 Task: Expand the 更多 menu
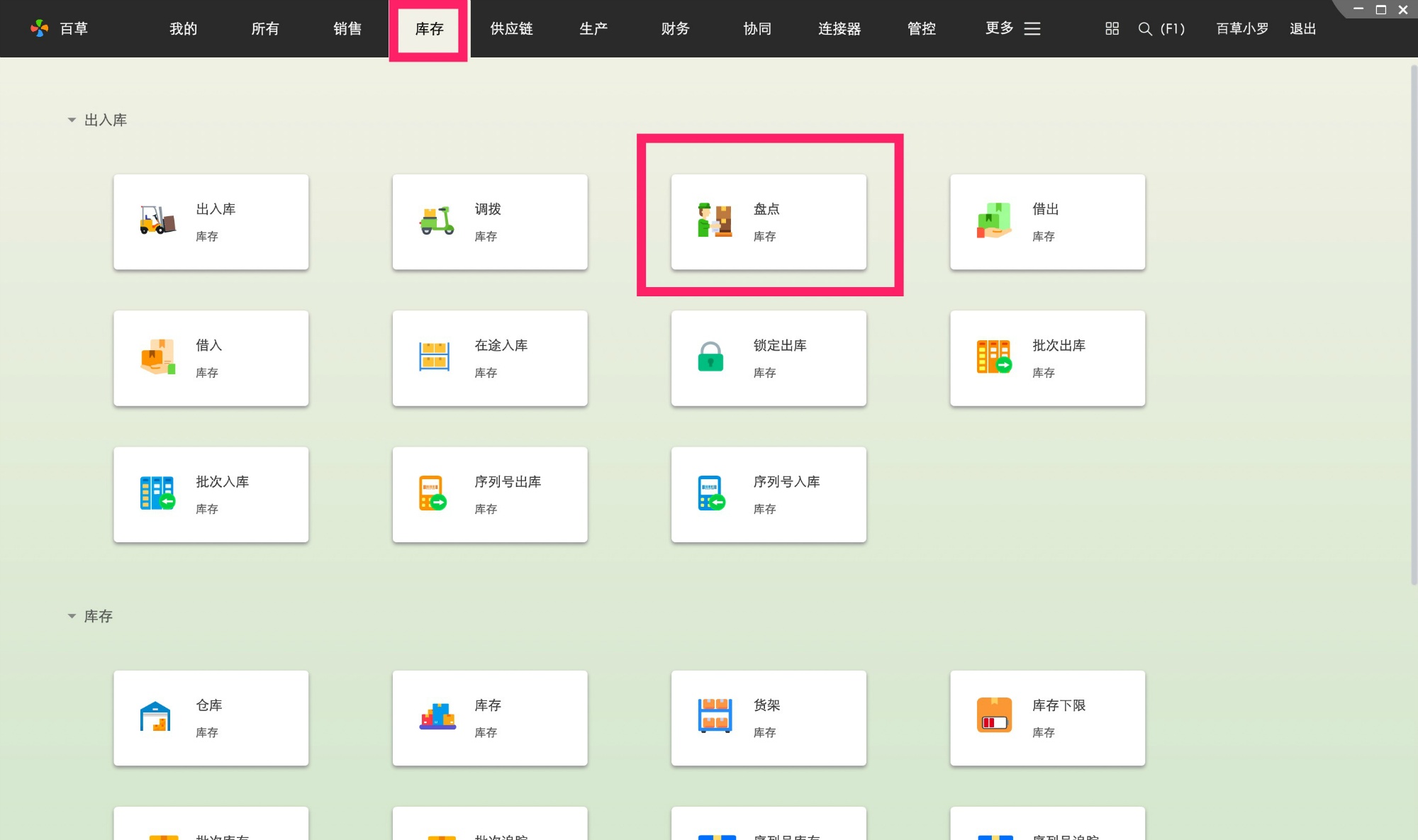pos(1012,28)
